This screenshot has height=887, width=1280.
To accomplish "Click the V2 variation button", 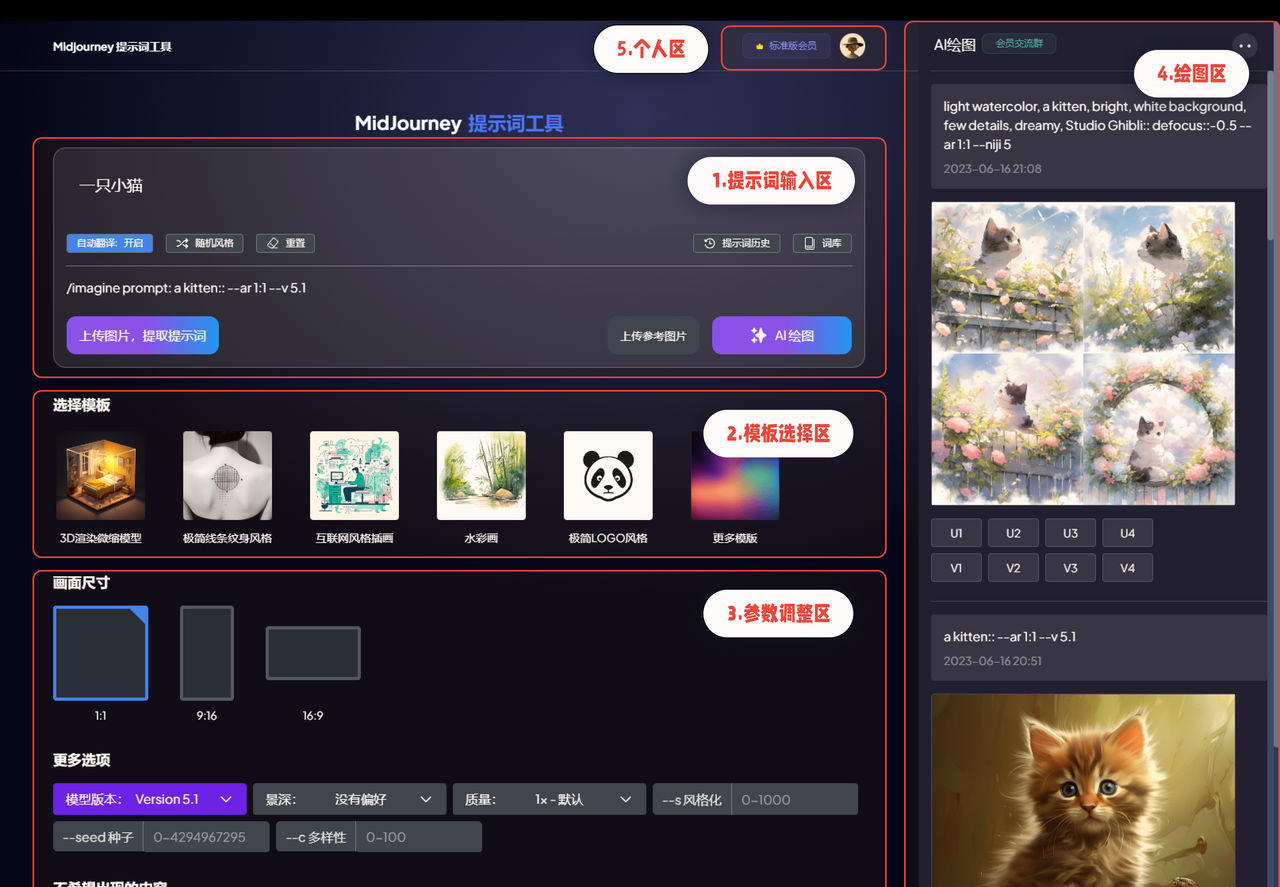I will click(1013, 568).
